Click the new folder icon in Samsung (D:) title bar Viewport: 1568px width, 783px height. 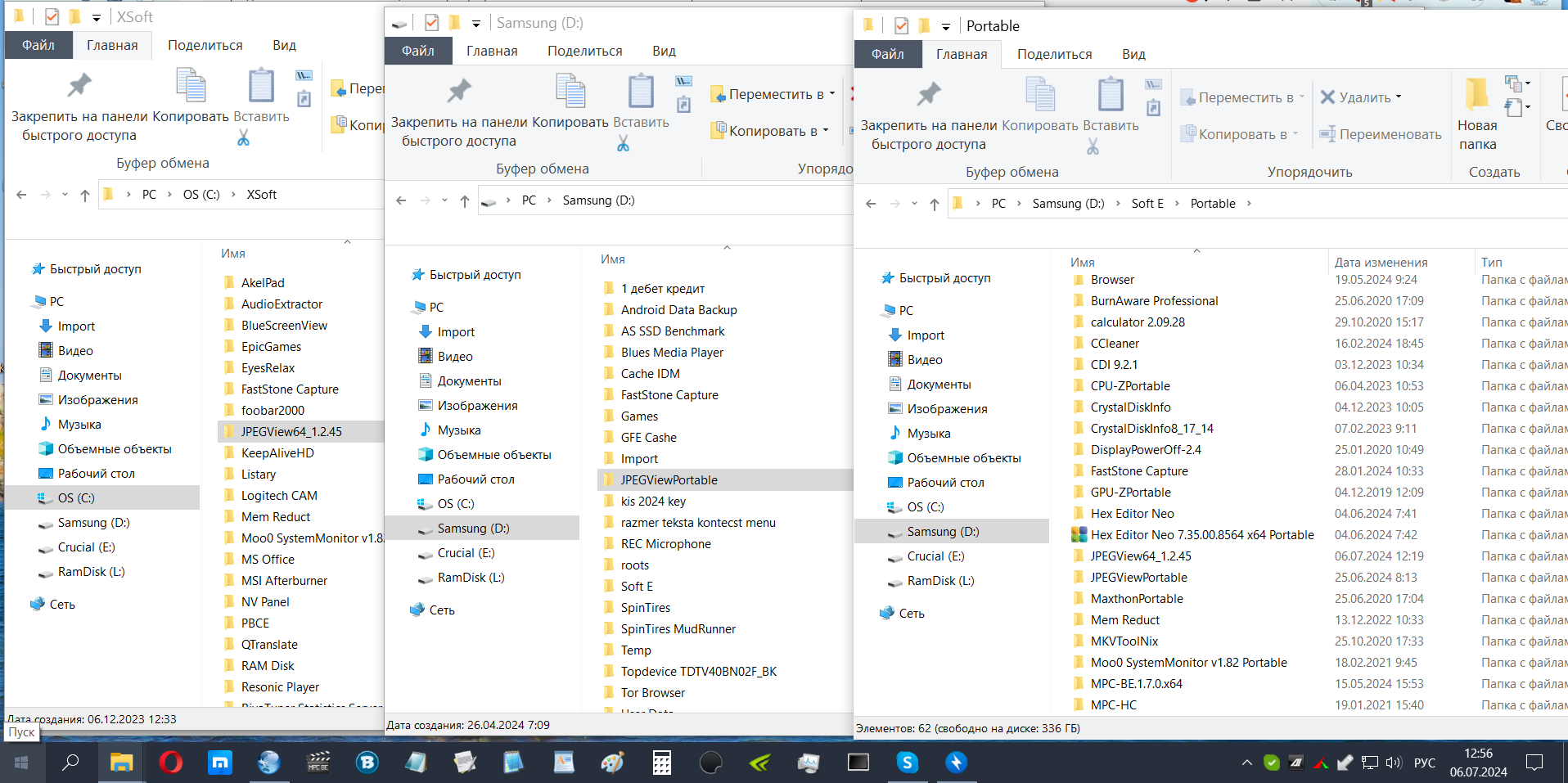454,22
